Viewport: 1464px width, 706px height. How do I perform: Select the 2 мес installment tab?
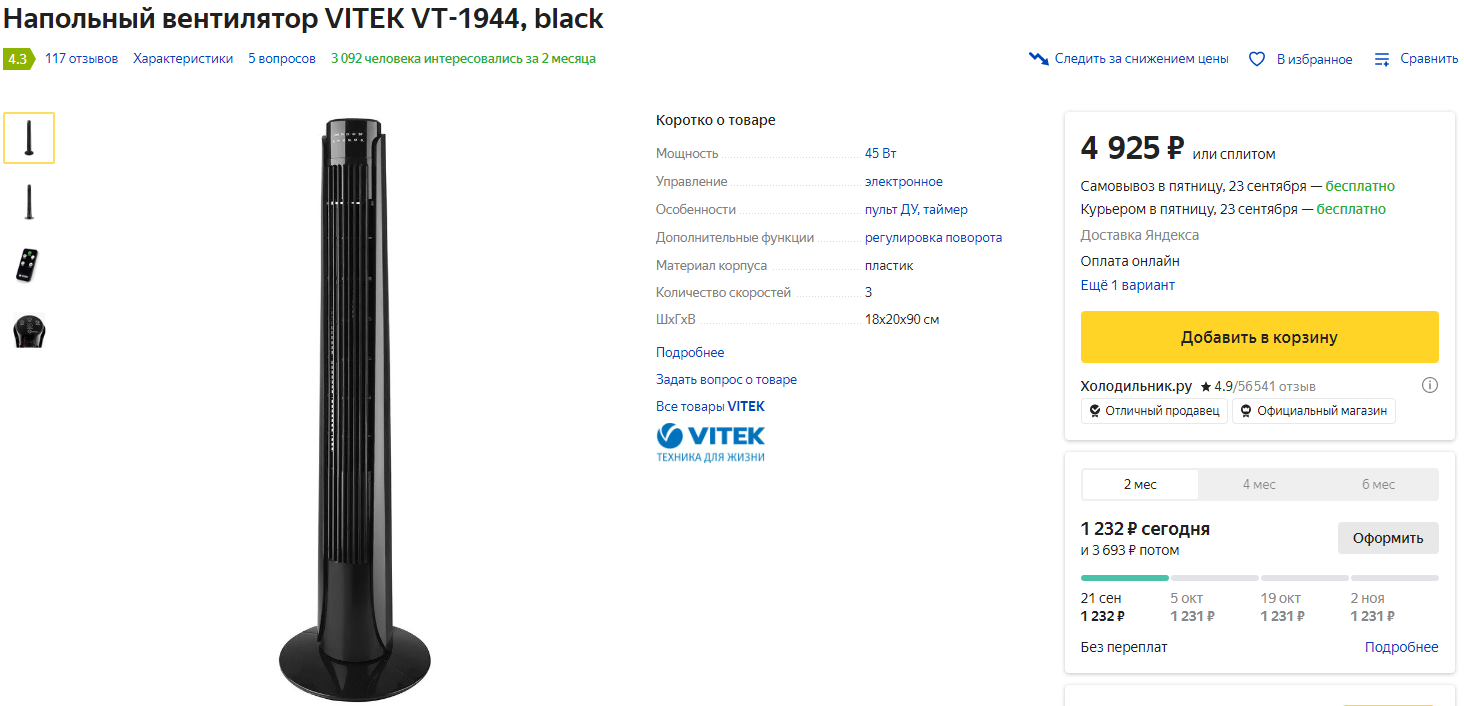1140,484
